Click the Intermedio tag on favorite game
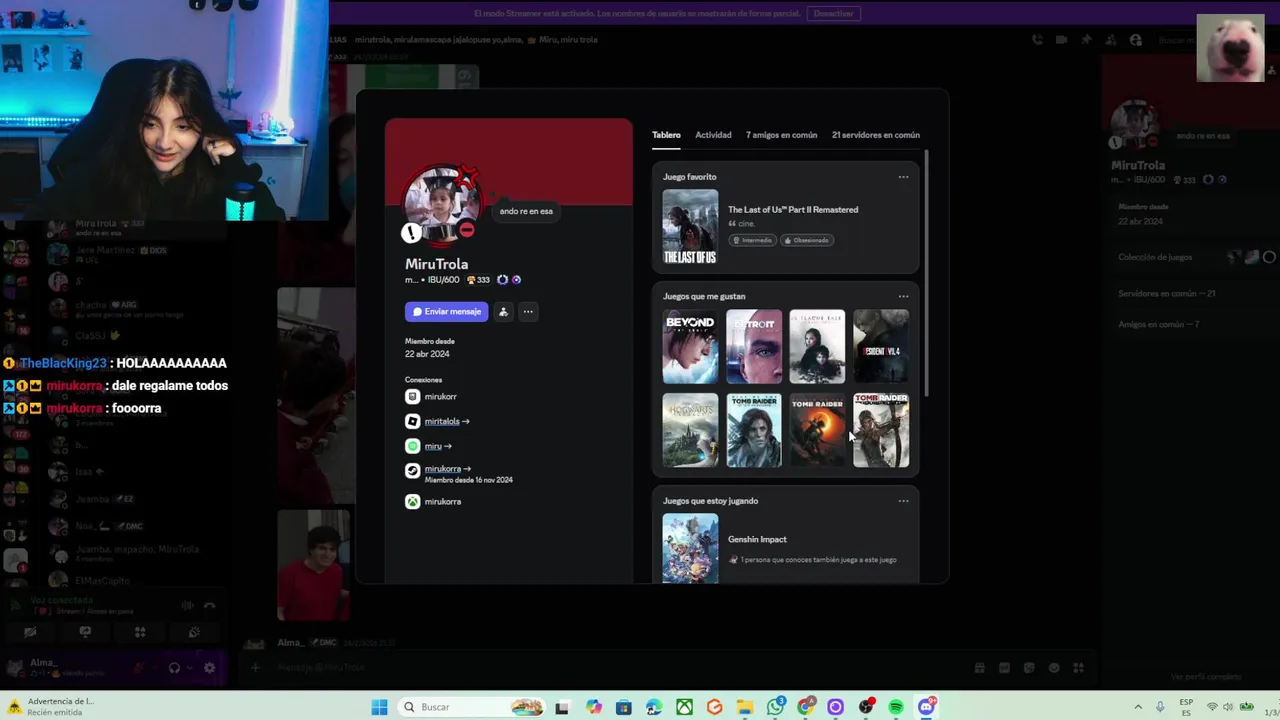 pyautogui.click(x=752, y=240)
